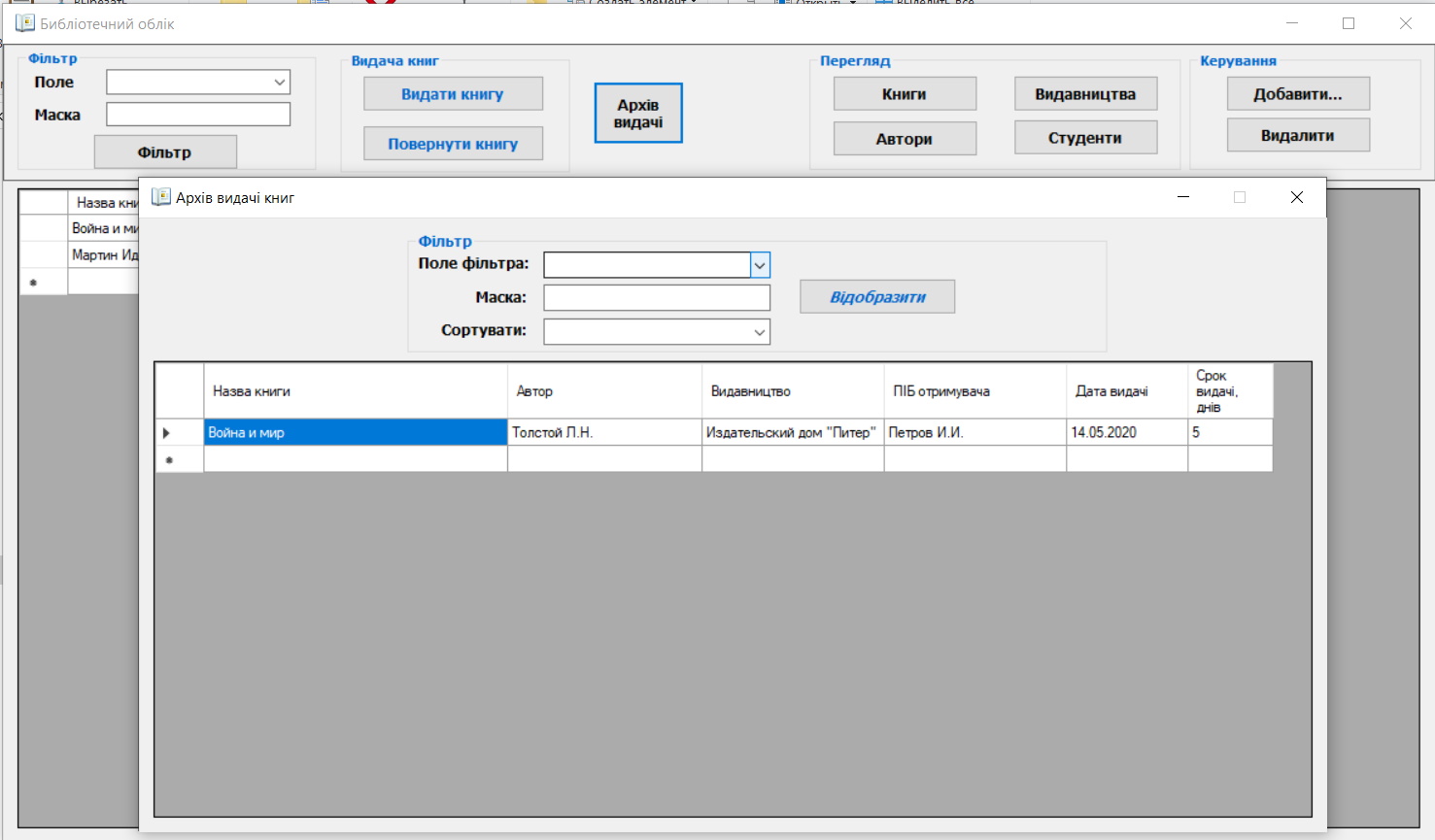Click the Видалити button
The image size is (1435, 840).
(1298, 136)
